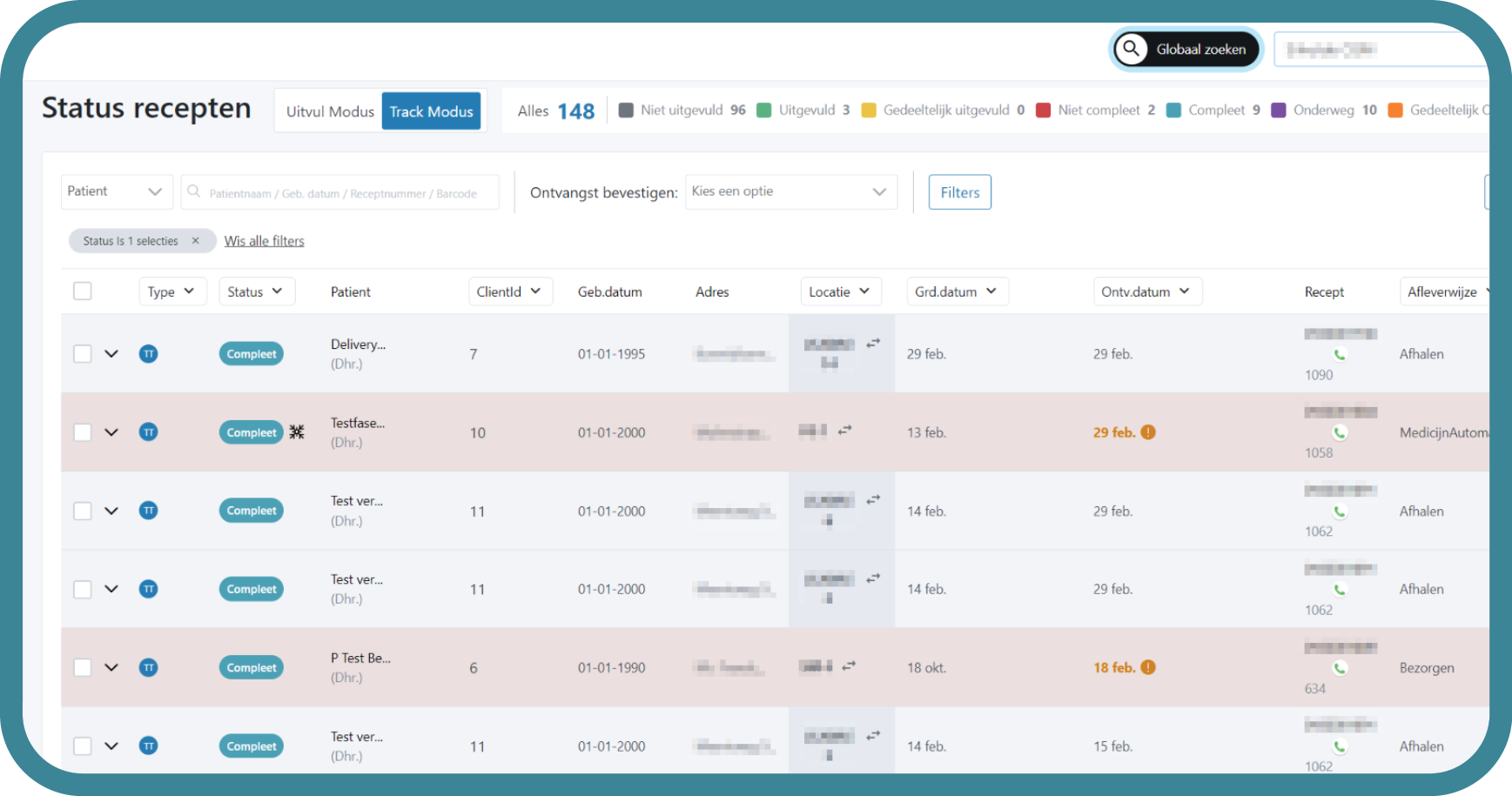Click the Compleet badge in P Test Be row
The height and width of the screenshot is (796, 1512).
[252, 667]
